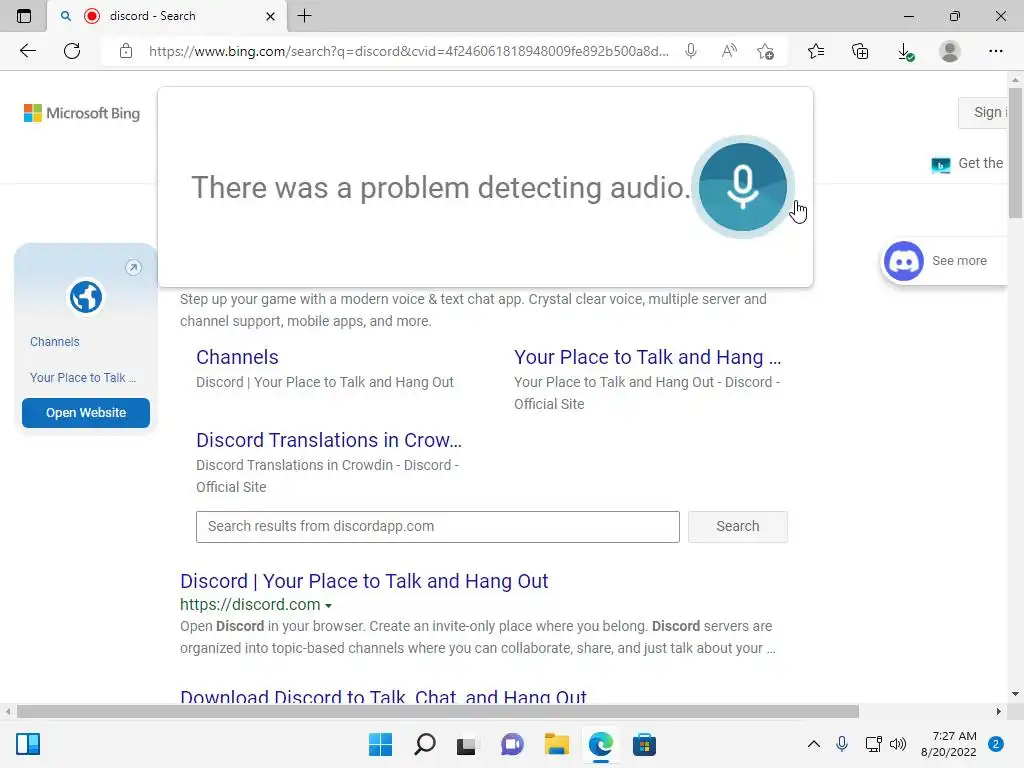Open the Collections toolbar icon
Screen dimensions: 1024x768
point(860,51)
